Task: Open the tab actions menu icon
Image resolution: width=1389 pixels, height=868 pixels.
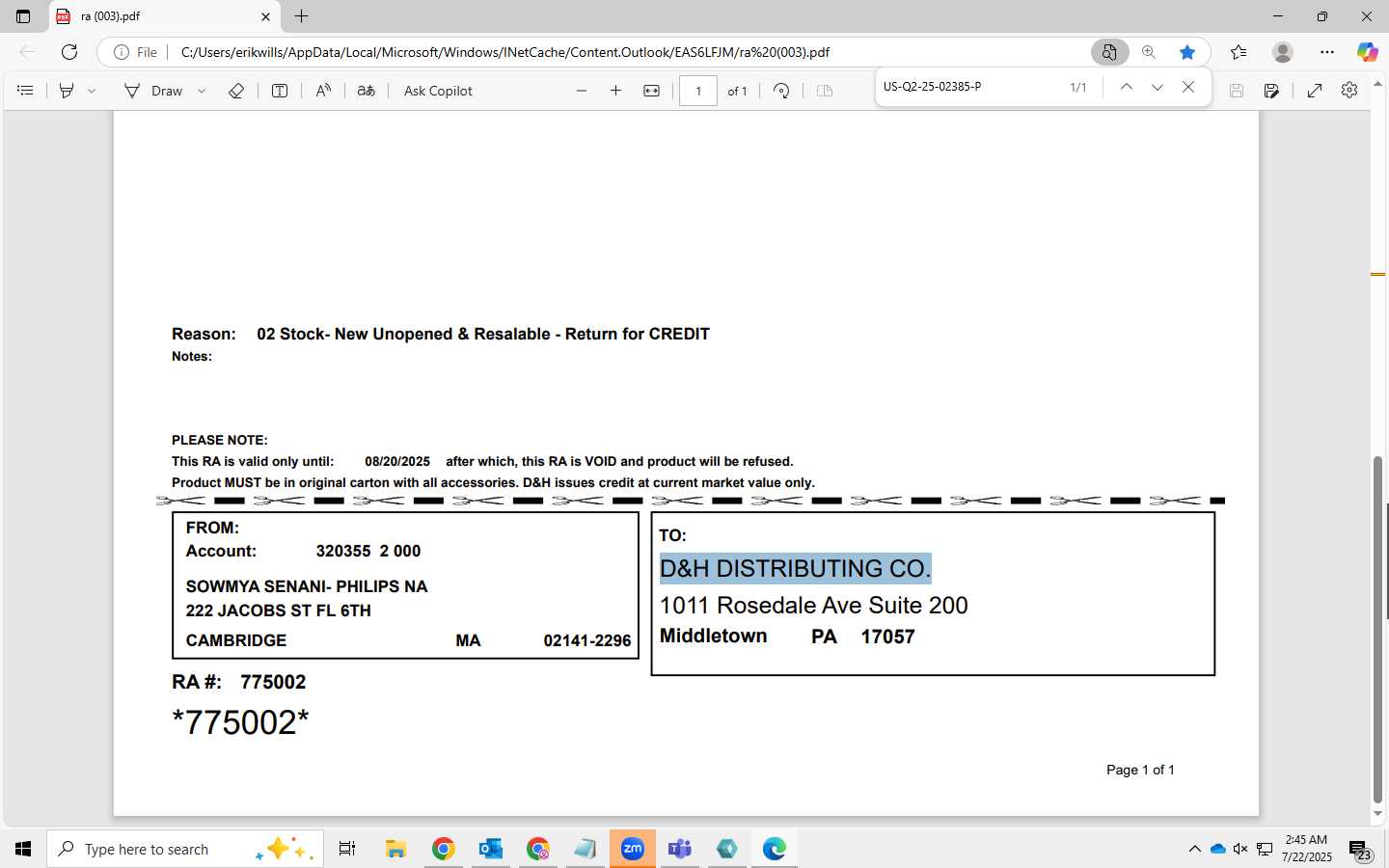Action: (23, 16)
